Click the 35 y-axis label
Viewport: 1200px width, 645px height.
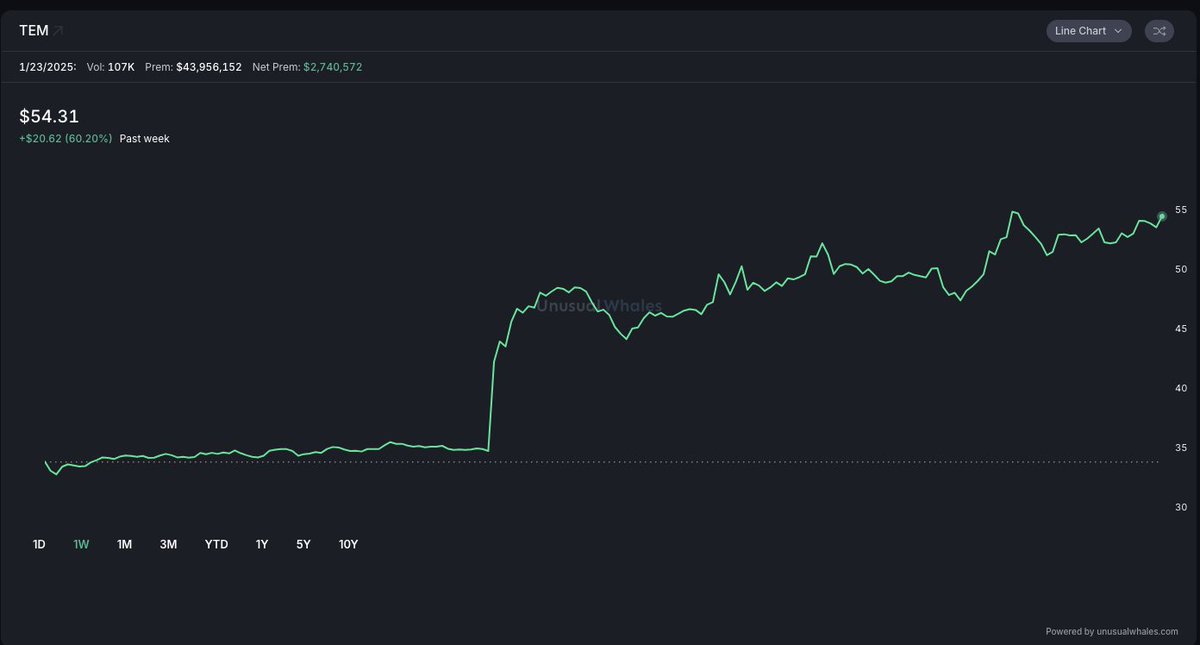pos(1181,448)
